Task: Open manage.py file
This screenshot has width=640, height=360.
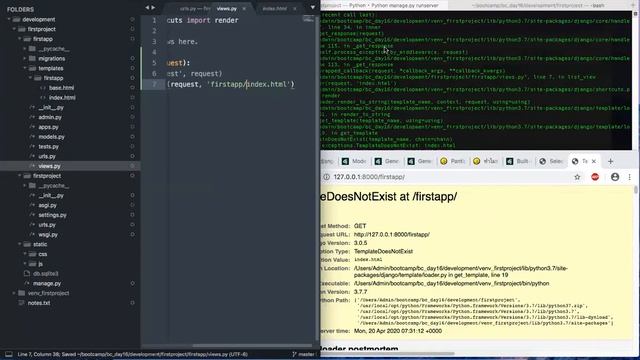Action: coord(47,283)
